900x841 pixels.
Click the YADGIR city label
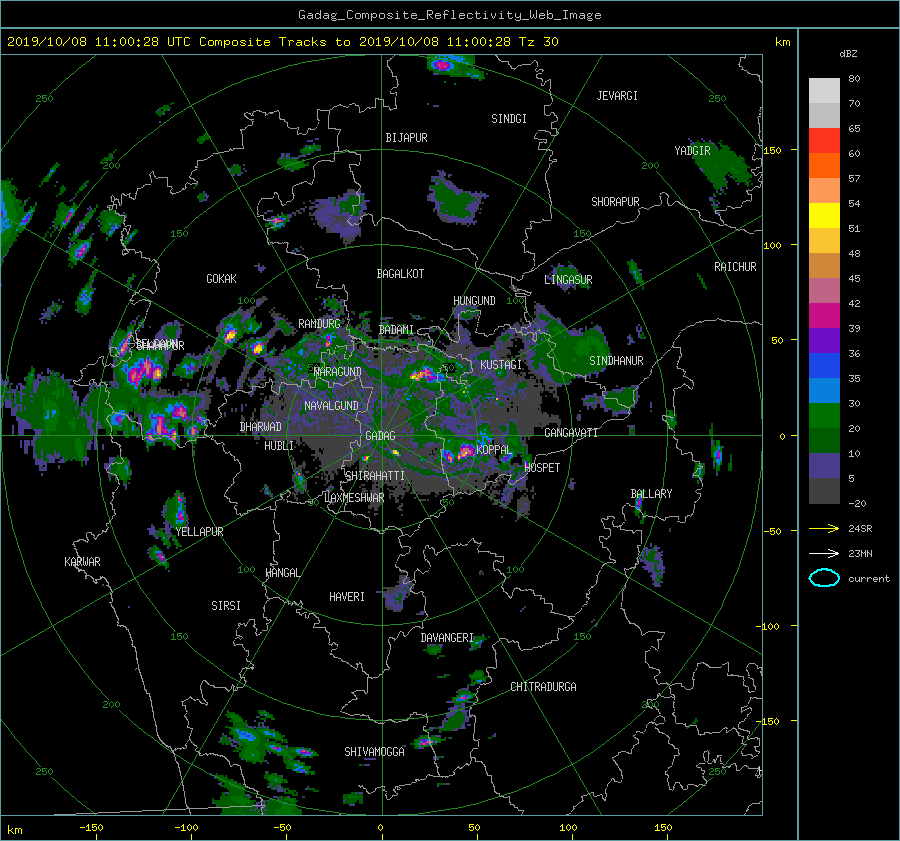[692, 150]
